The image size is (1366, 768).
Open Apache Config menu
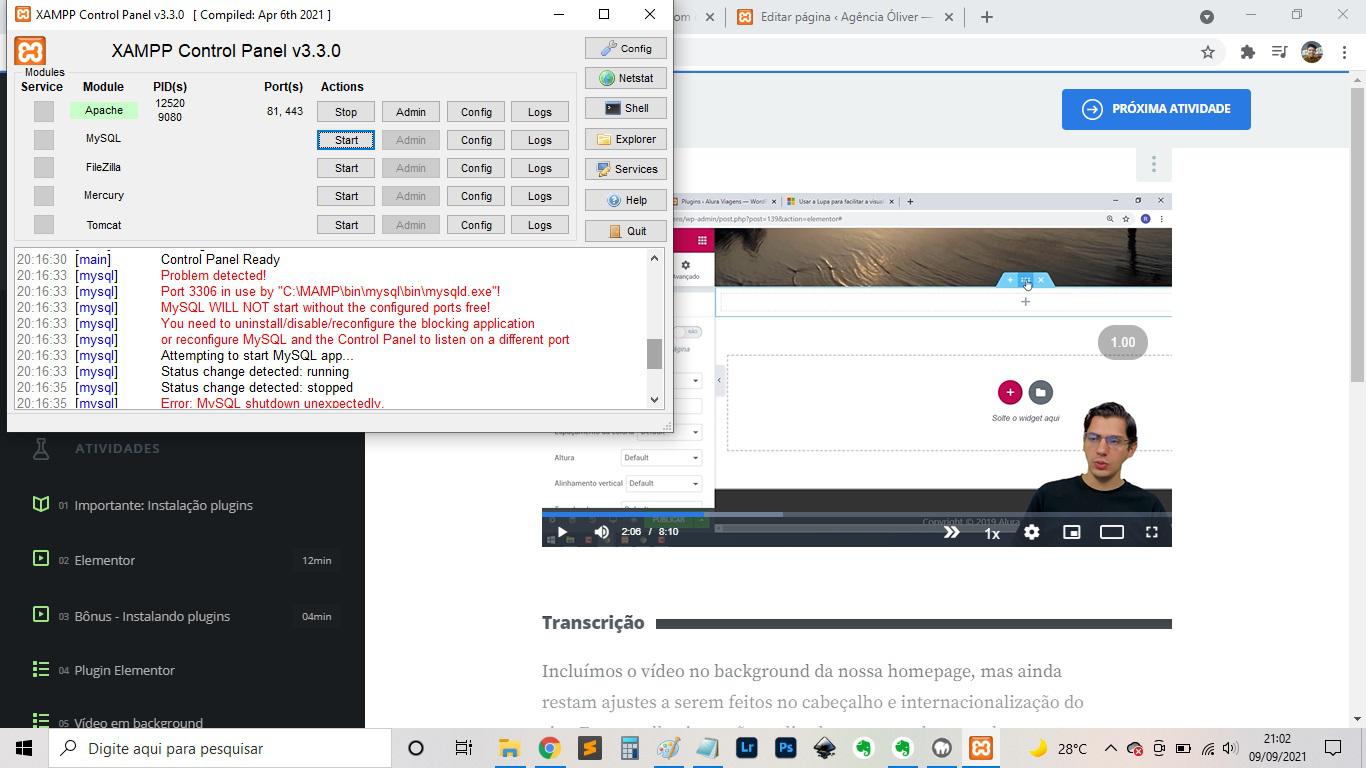coord(476,112)
